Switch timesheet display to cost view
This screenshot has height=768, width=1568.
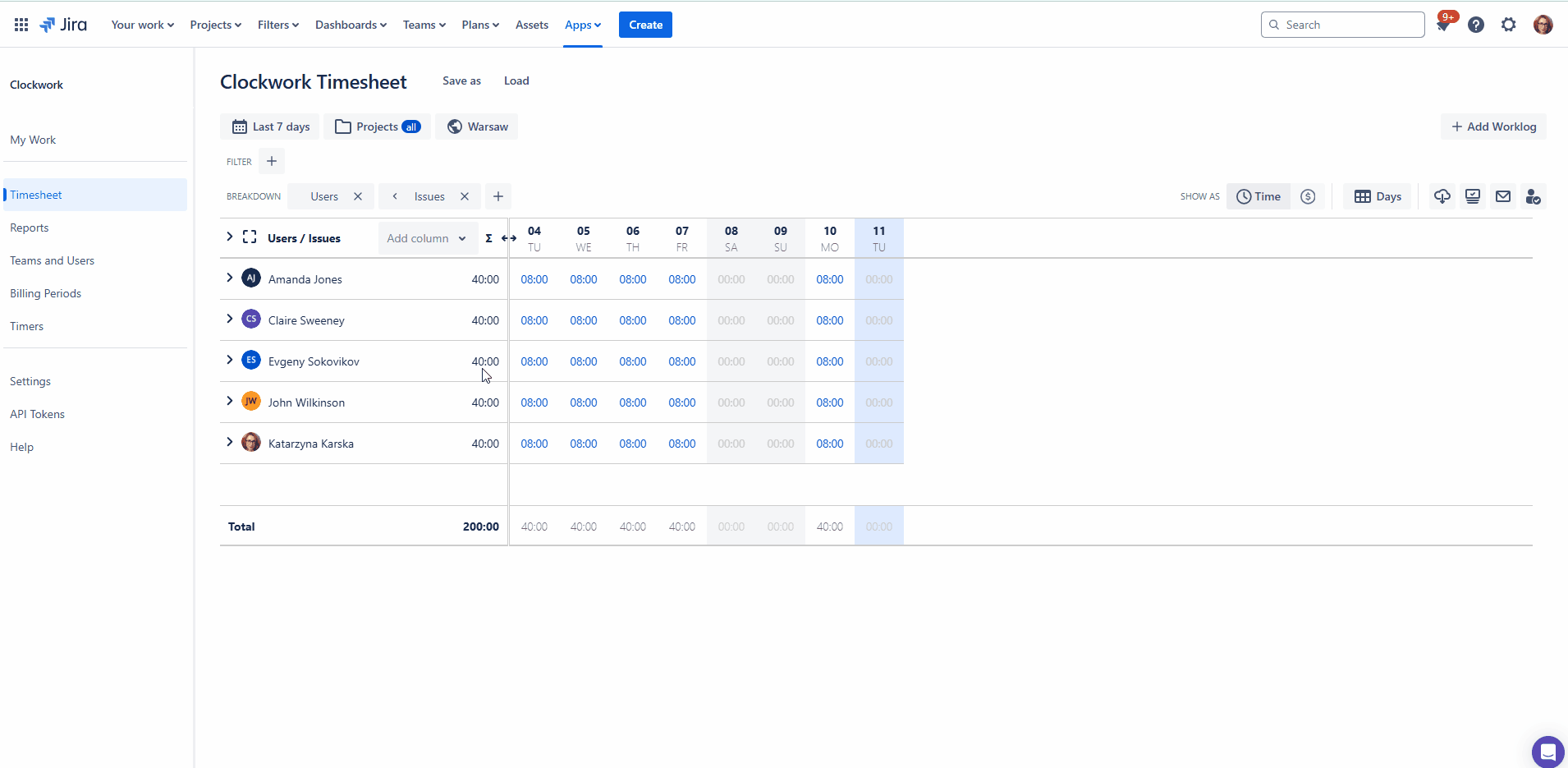tap(1308, 196)
